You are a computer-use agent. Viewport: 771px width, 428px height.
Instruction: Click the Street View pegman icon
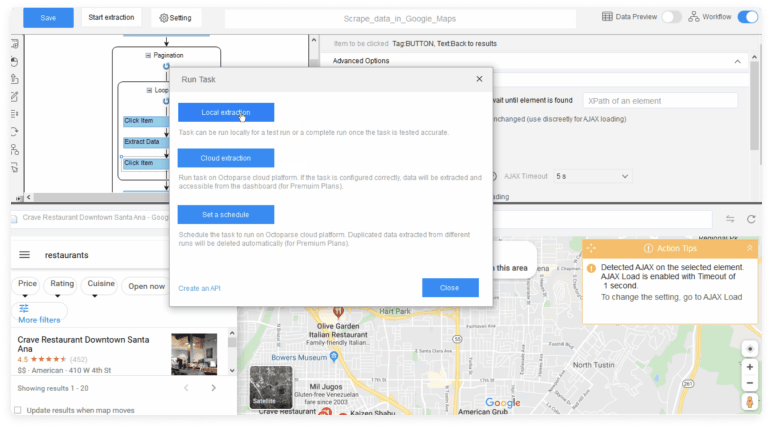click(749, 402)
